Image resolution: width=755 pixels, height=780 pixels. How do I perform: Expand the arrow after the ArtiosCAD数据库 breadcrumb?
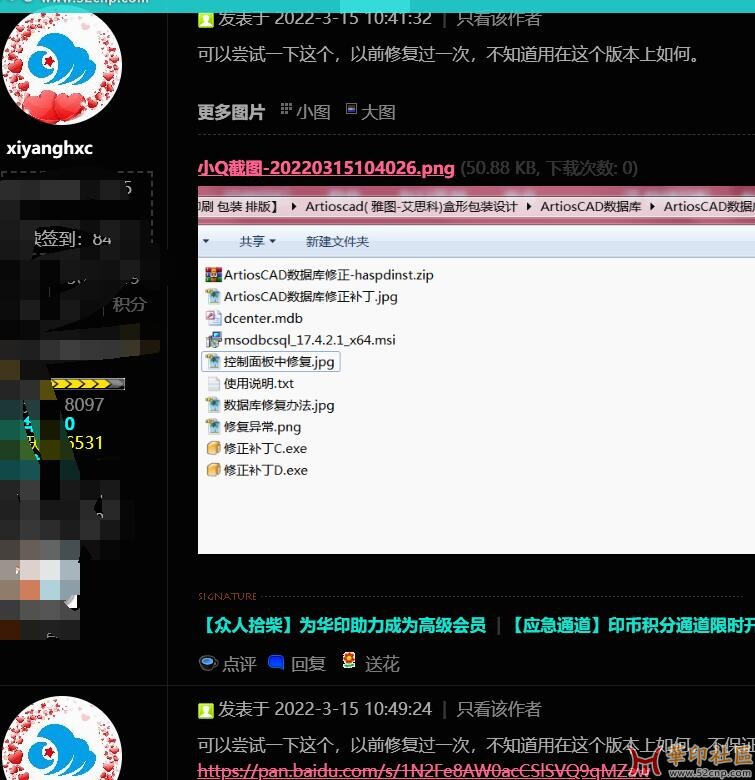pos(653,206)
